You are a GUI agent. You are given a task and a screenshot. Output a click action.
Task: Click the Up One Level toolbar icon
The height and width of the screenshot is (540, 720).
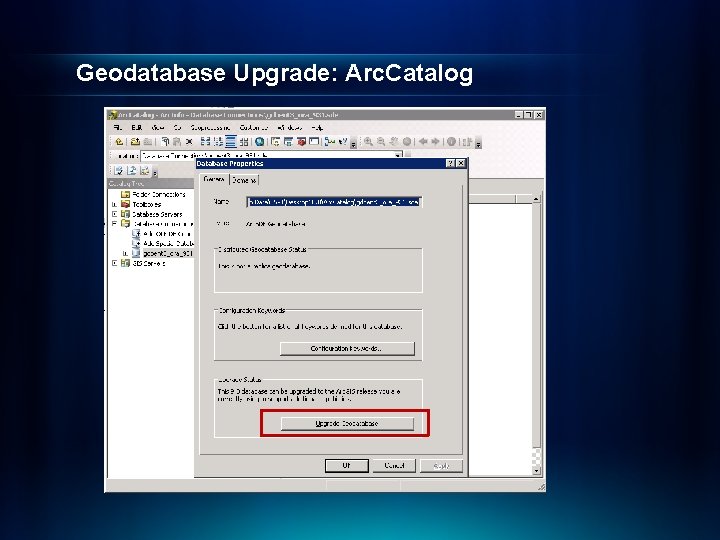pos(119,142)
